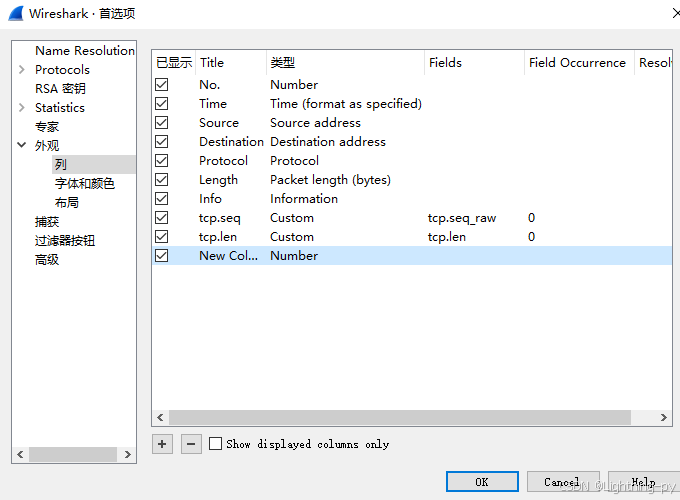Disable the Protocol column checkbox

click(x=161, y=160)
